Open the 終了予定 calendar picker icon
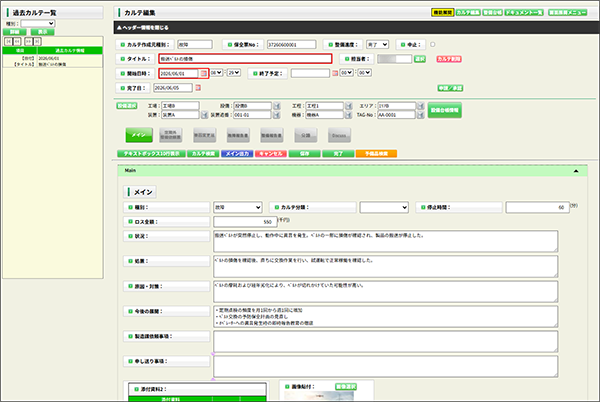Screen dimensions: 600x402 coord(335,73)
